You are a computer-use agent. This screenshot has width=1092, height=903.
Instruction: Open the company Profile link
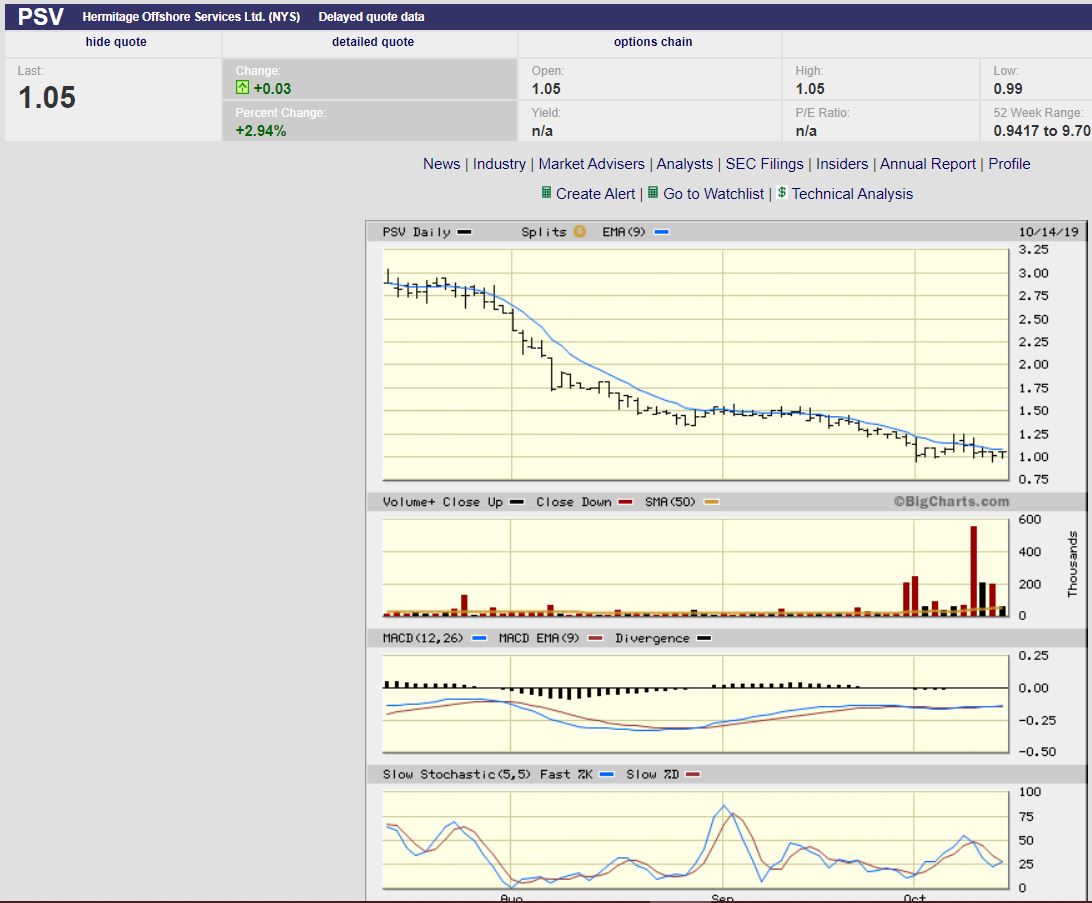point(1009,164)
